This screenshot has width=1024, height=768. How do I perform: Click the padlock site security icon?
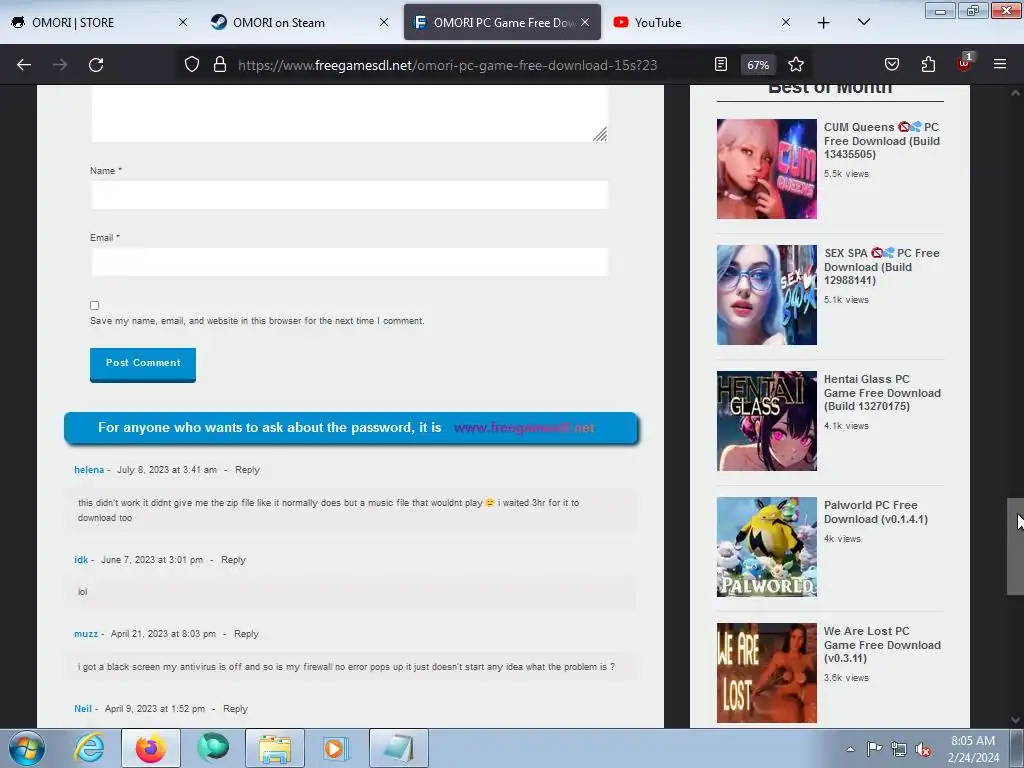pyautogui.click(x=220, y=65)
